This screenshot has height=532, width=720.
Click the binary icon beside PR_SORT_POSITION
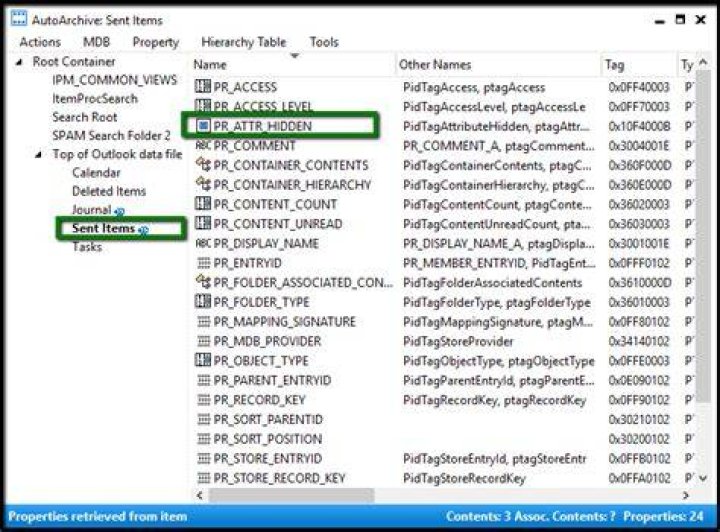[x=203, y=439]
